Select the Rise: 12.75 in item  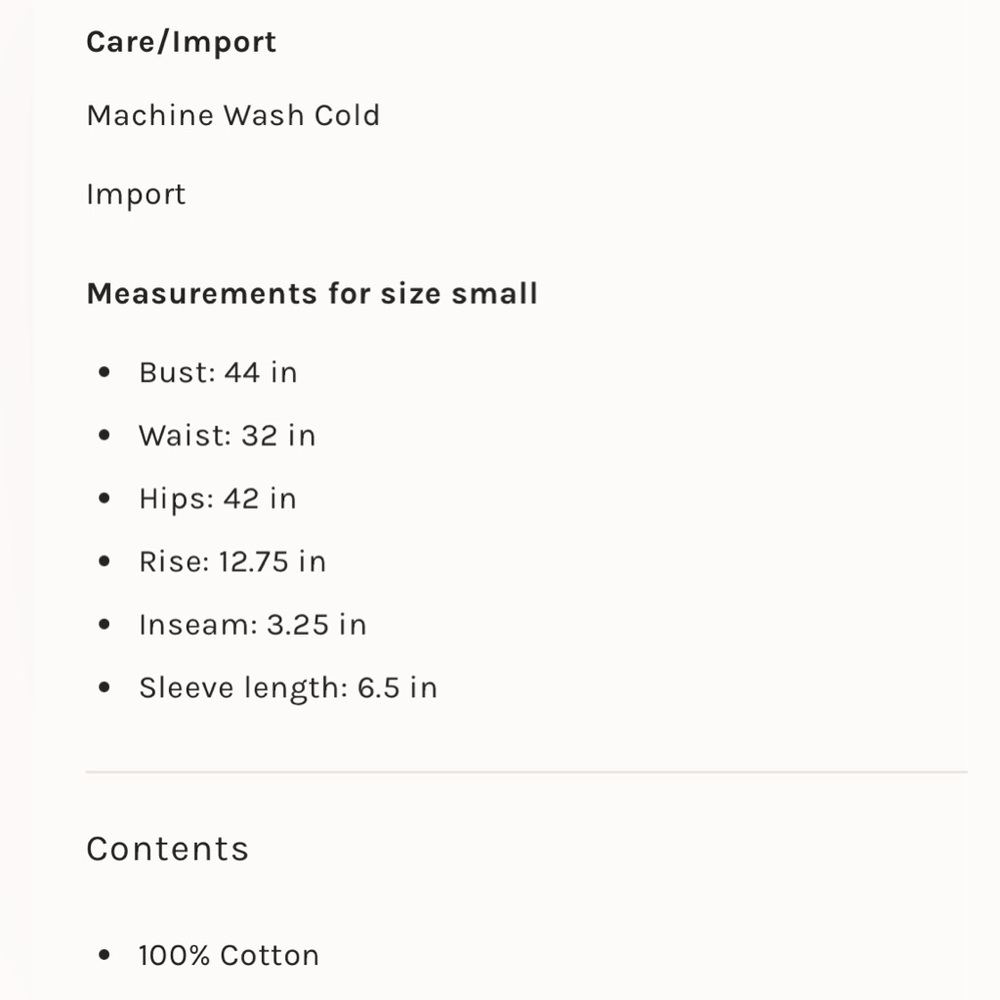[233, 562]
